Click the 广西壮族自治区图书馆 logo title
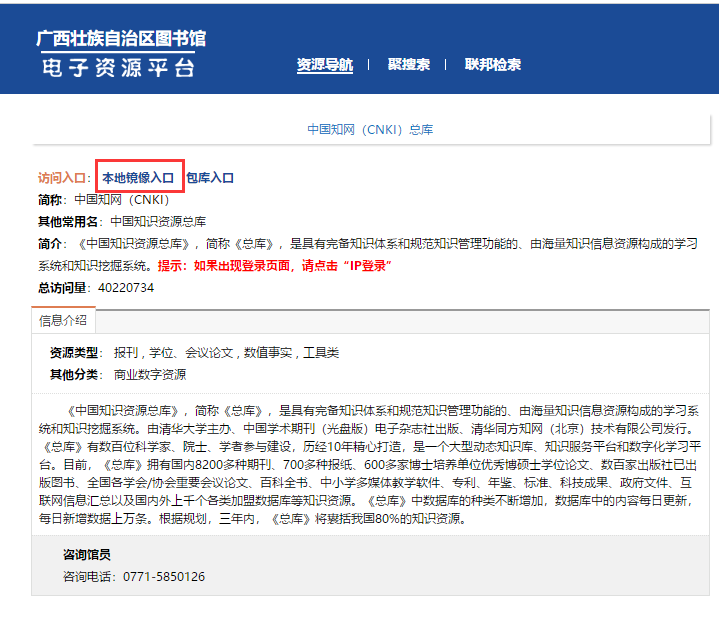Image resolution: width=719 pixels, height=643 pixels. pyautogui.click(x=121, y=39)
